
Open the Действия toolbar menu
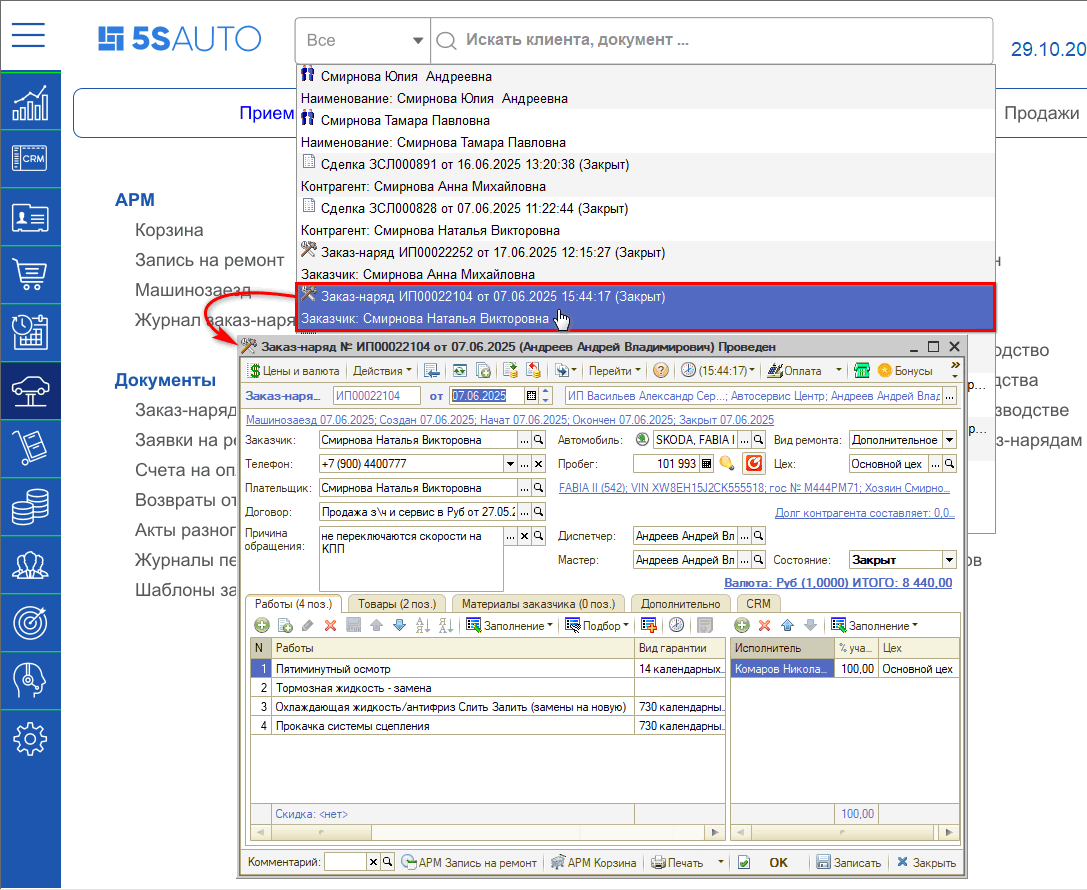pos(378,371)
